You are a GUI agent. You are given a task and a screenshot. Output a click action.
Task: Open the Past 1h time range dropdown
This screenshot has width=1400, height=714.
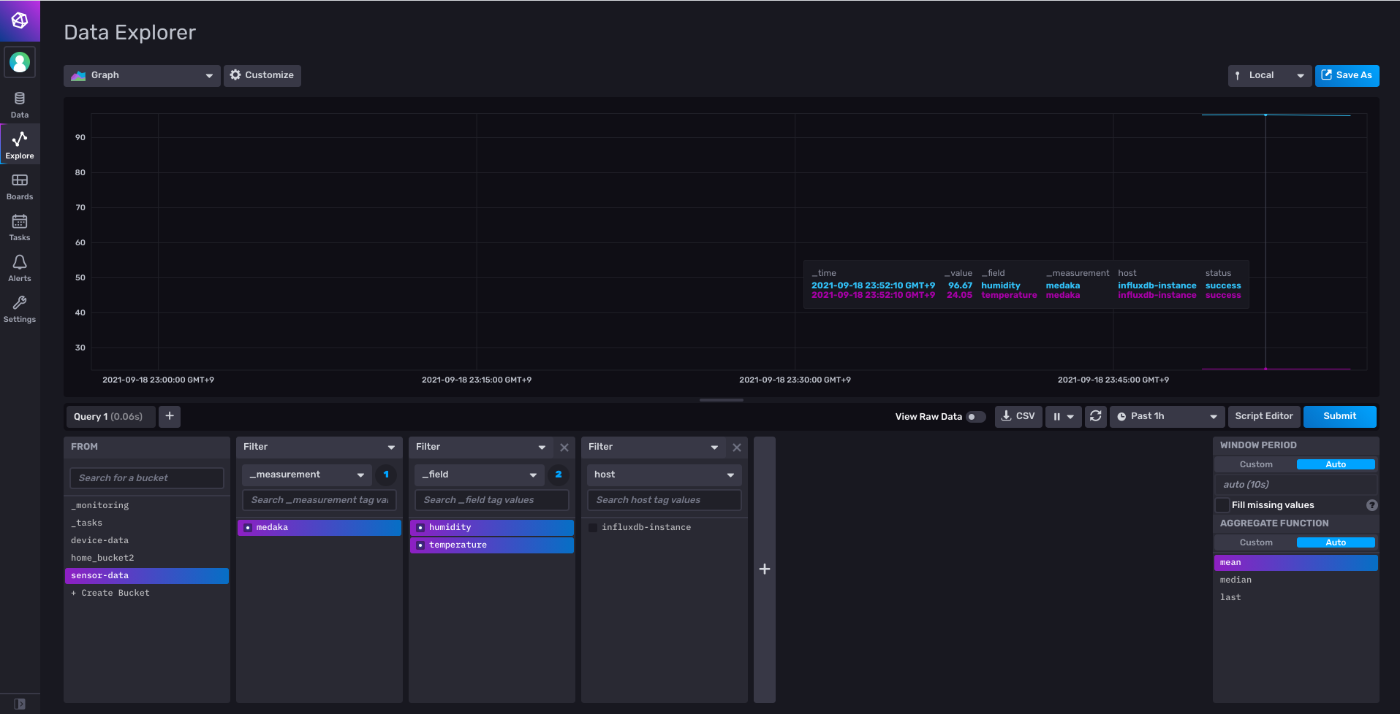(x=1167, y=416)
